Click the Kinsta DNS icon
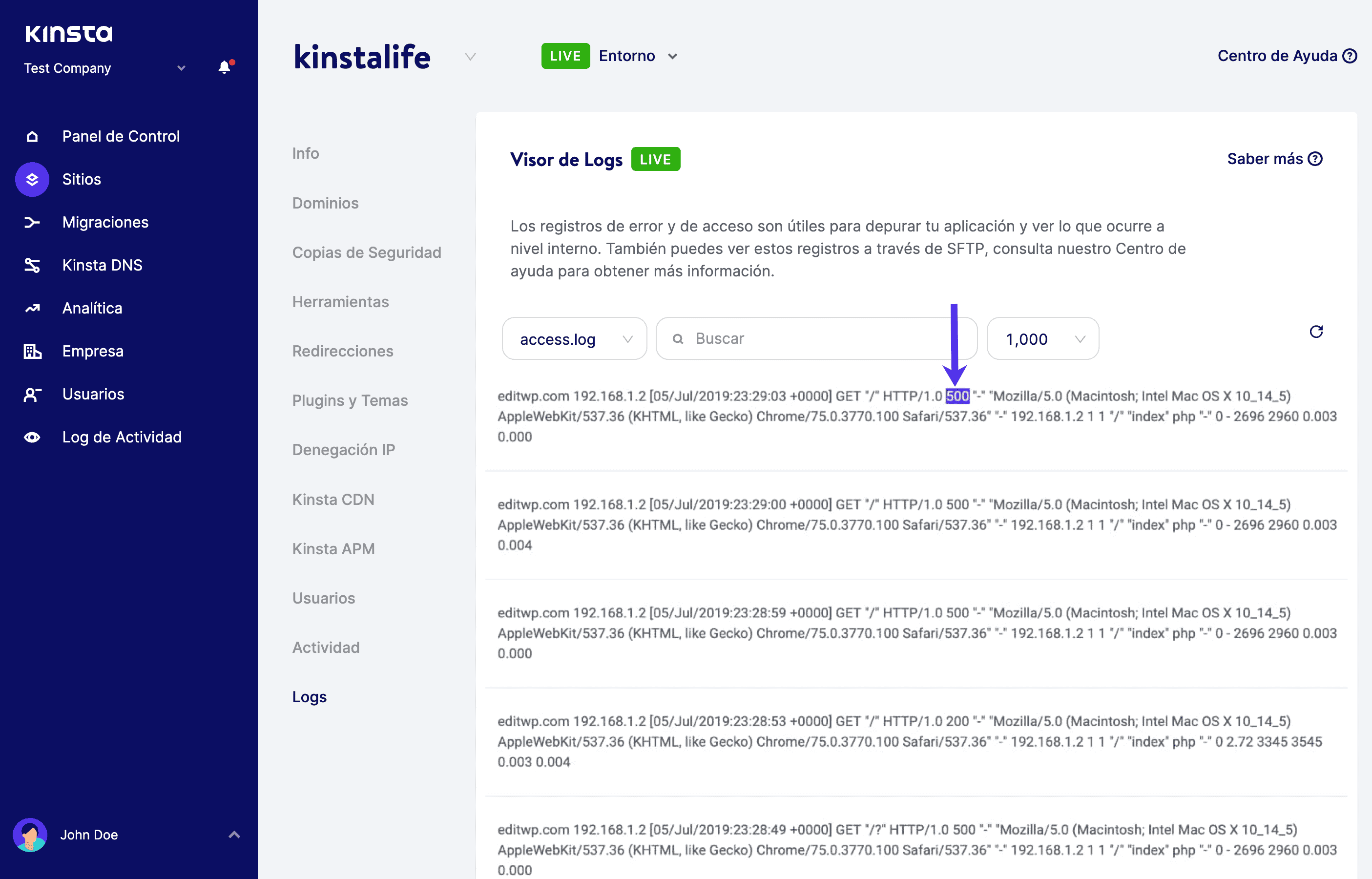 tap(32, 265)
